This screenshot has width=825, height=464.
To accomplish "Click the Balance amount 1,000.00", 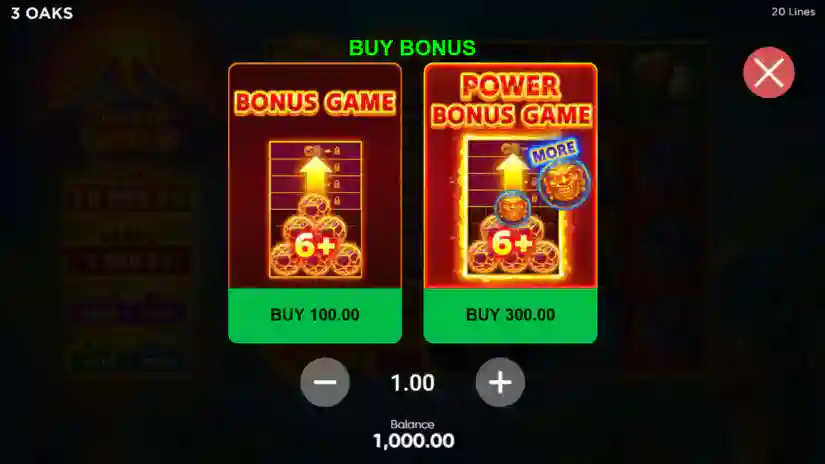I will tap(413, 441).
